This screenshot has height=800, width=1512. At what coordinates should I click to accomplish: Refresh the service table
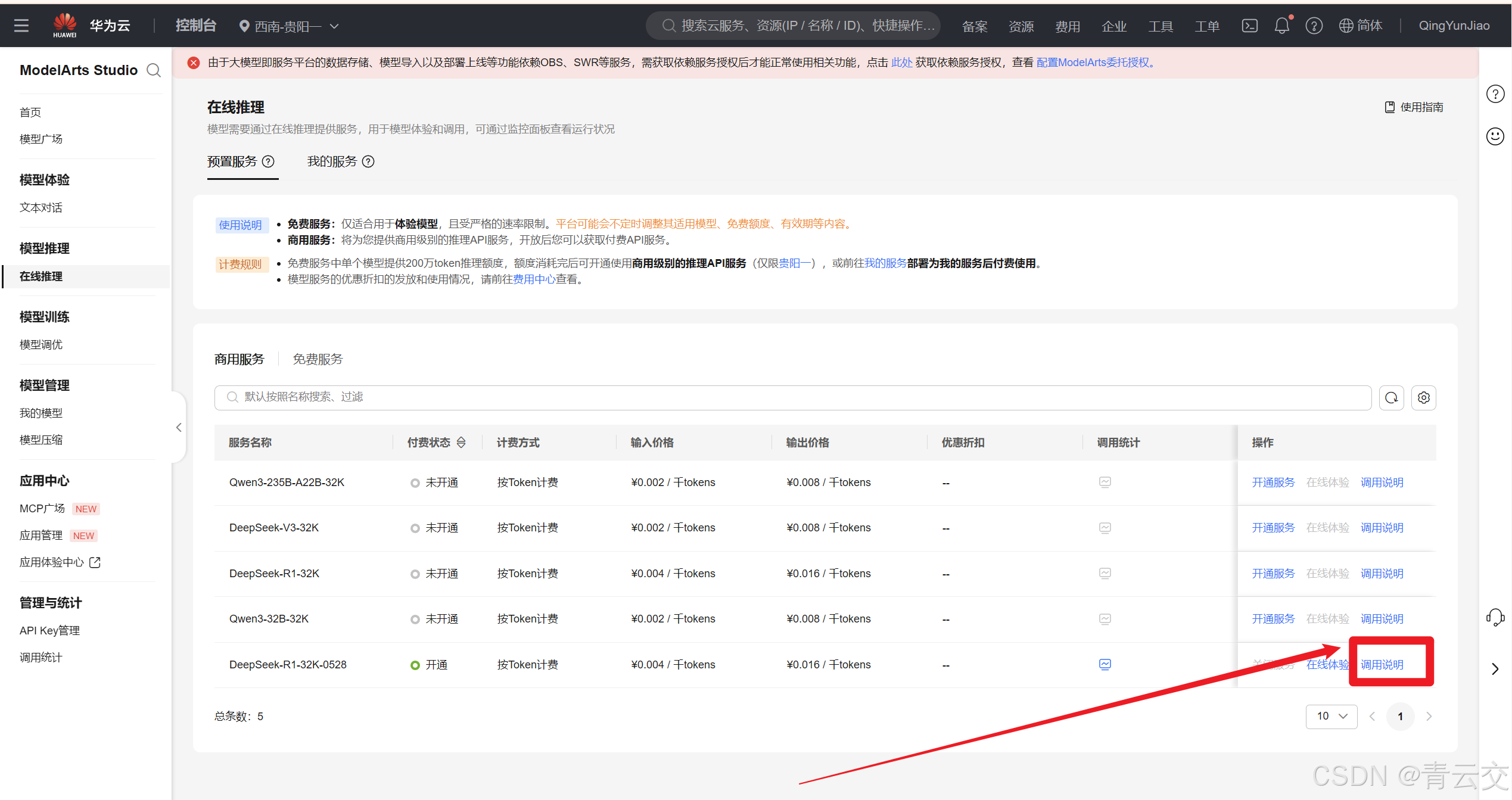1391,397
